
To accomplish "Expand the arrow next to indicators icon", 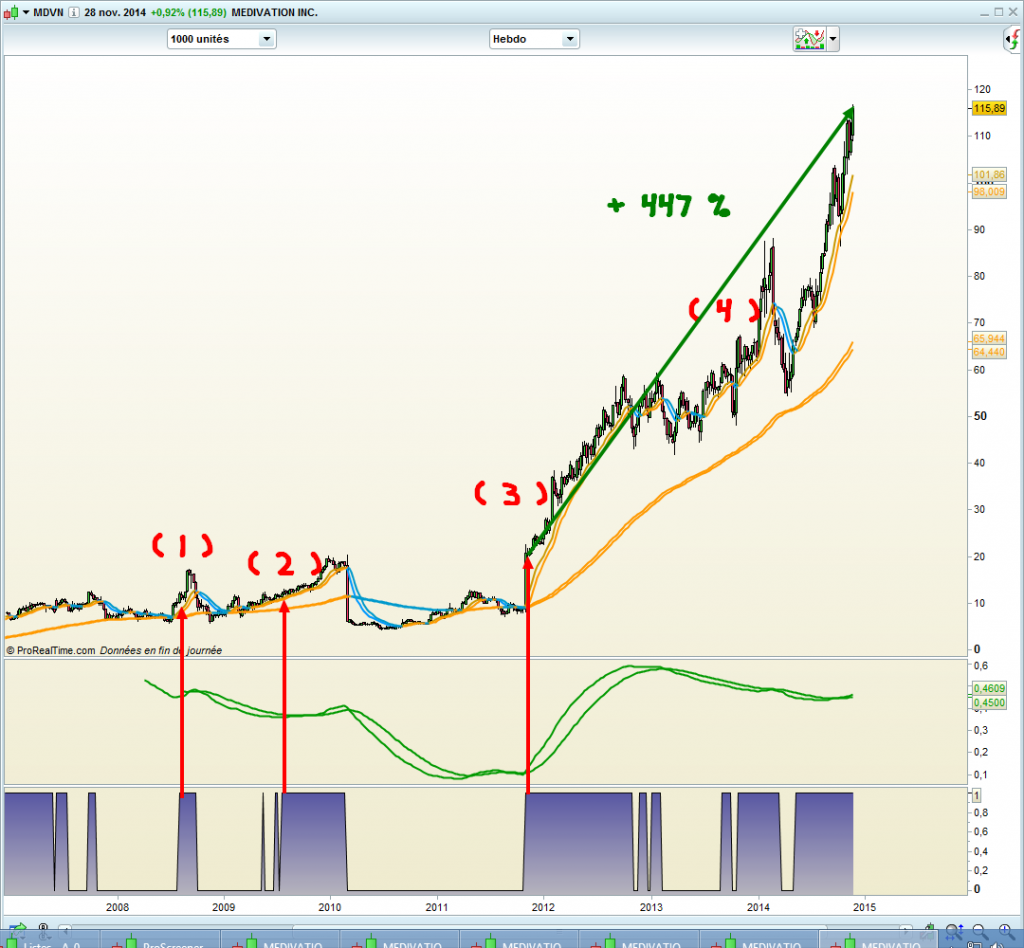I will point(833,39).
